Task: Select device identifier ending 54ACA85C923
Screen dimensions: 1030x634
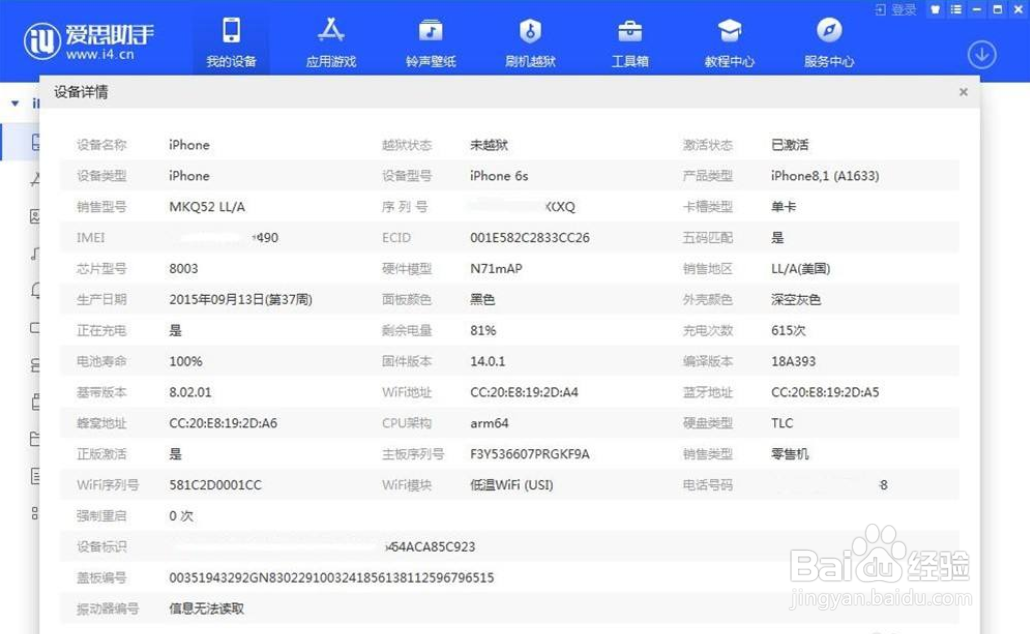Action: tap(430, 547)
